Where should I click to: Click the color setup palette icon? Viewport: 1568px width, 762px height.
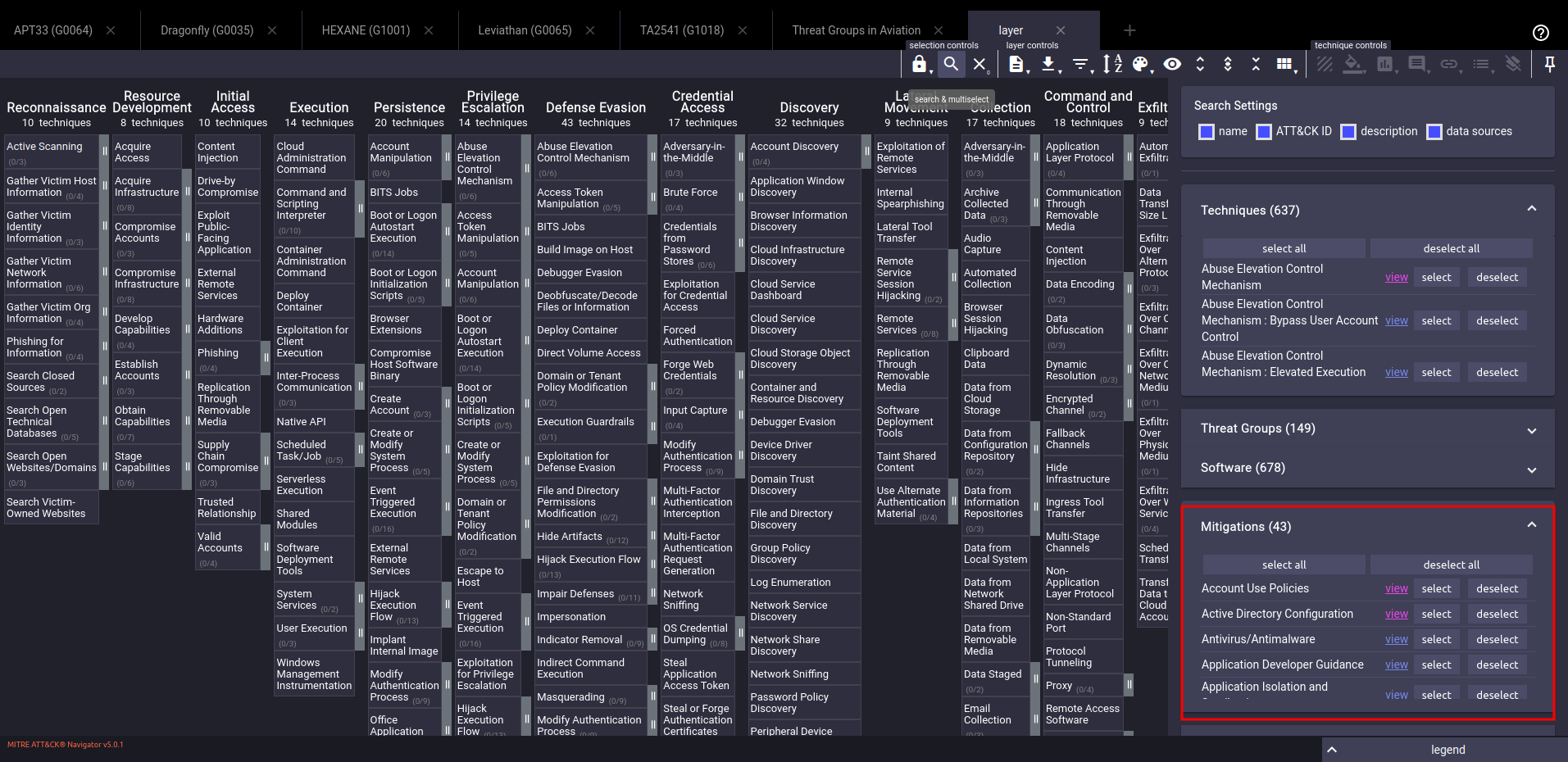click(1140, 64)
